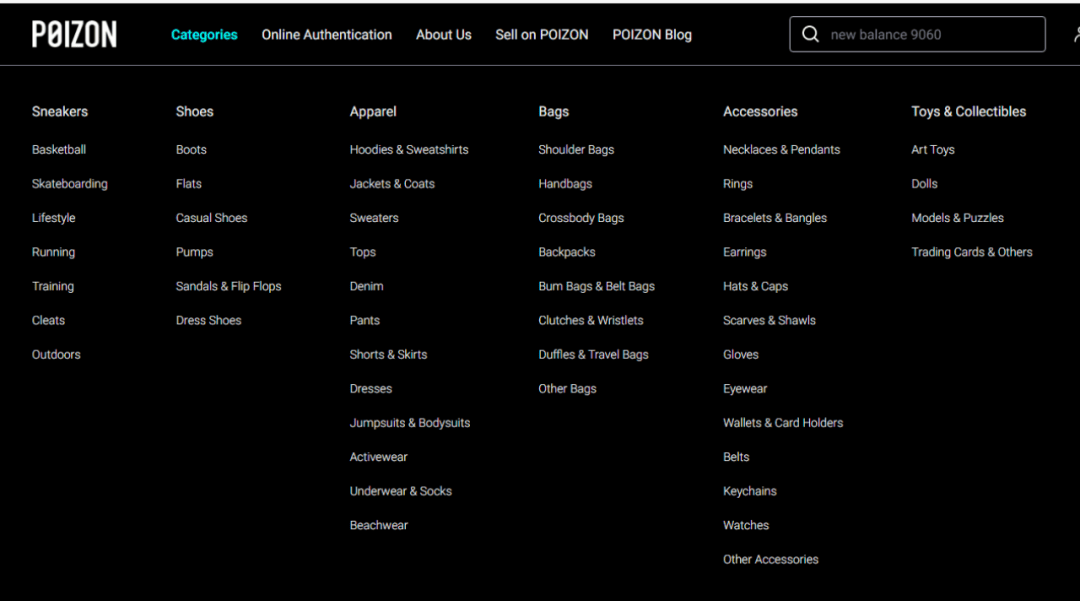Open Duffles & Travel Bags
This screenshot has height=601, width=1080.
[593, 355]
